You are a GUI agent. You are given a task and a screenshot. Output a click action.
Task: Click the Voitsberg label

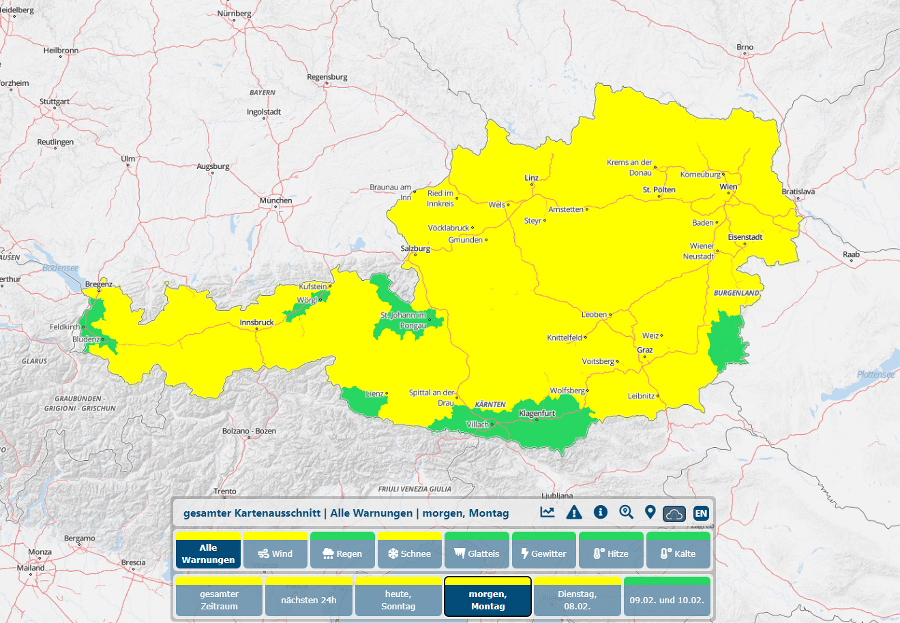[x=598, y=362]
